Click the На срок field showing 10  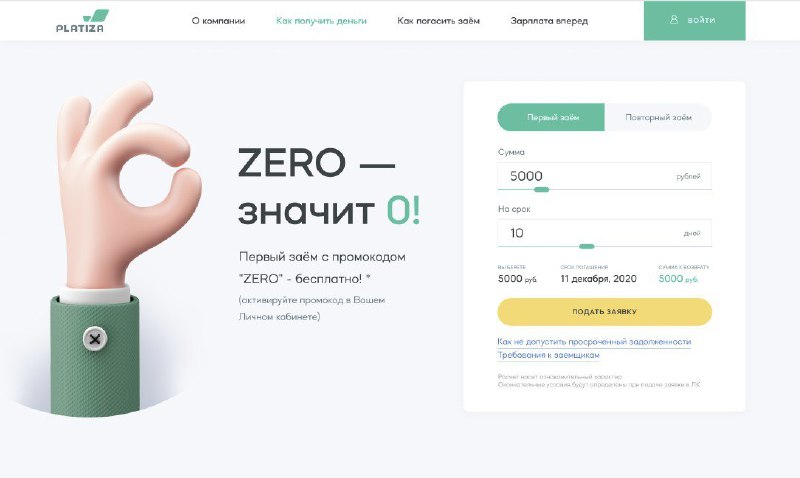604,233
